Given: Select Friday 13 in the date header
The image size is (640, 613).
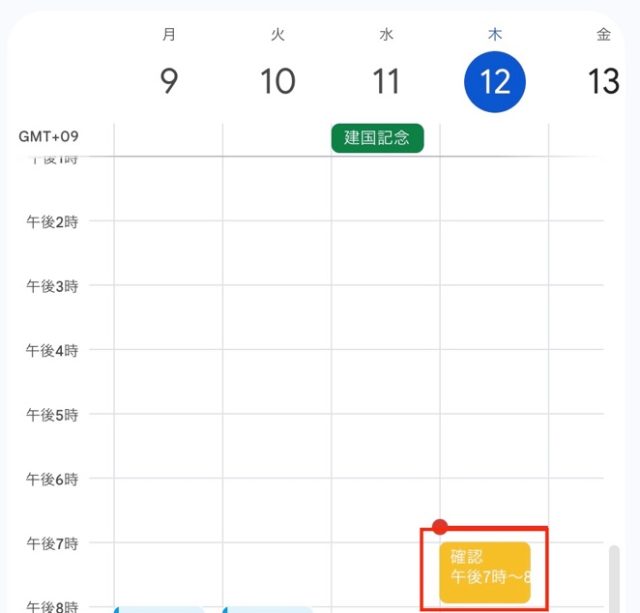Looking at the screenshot, I should (603, 81).
